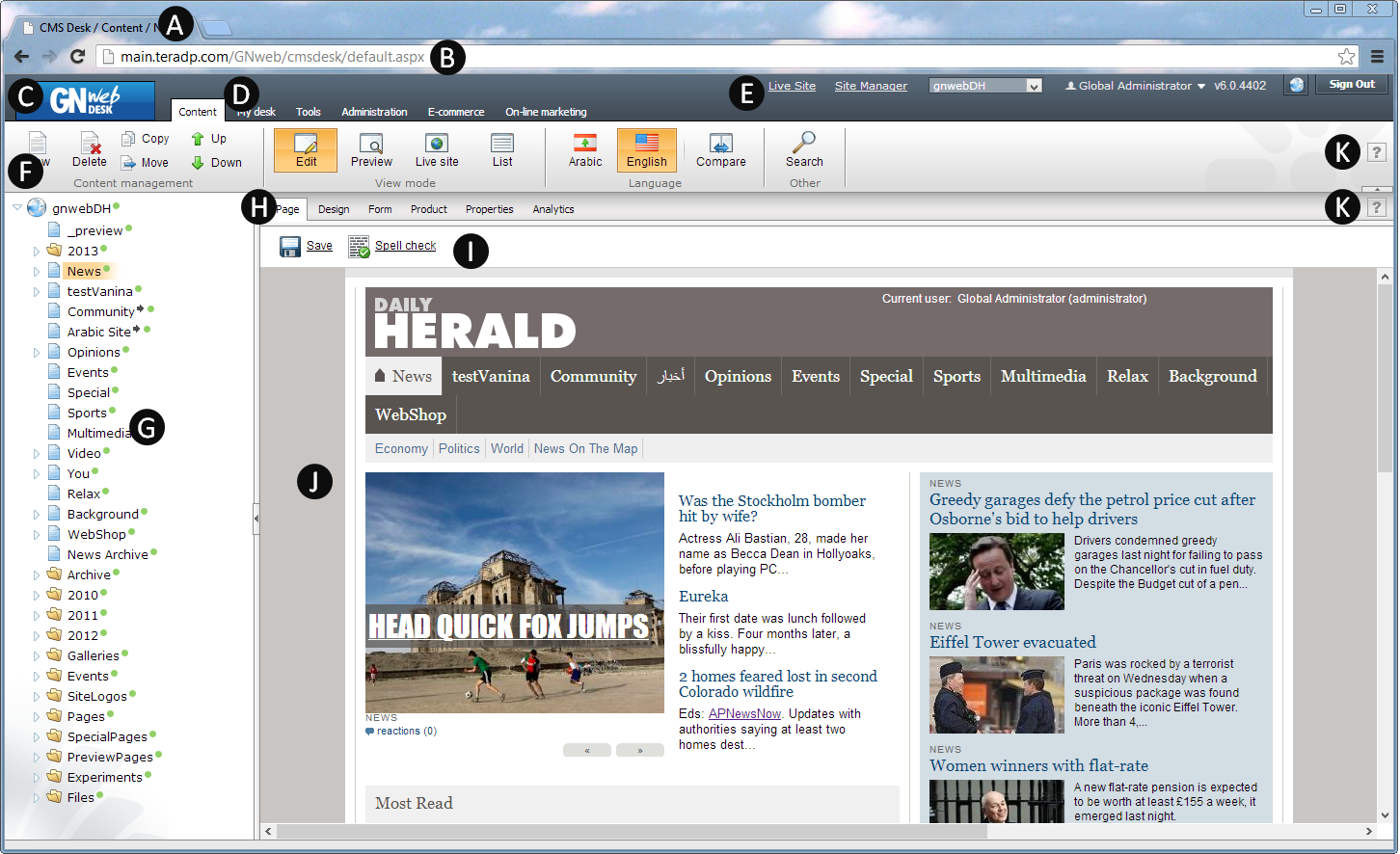Screen dimensions: 1400x854
Task: Collapse the content tree side panel
Action: click(256, 518)
